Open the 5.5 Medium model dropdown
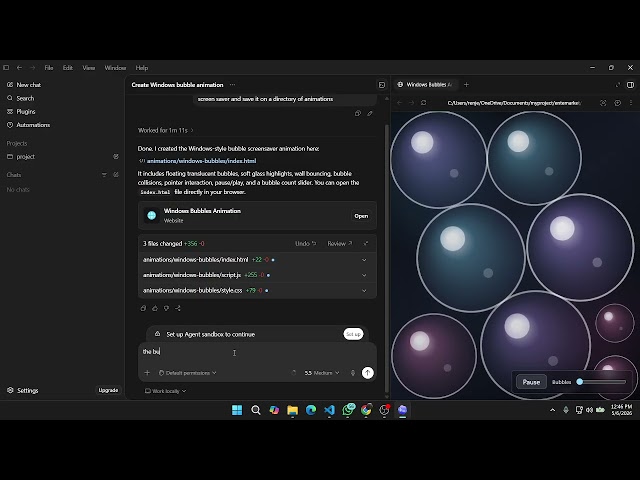 [322, 373]
